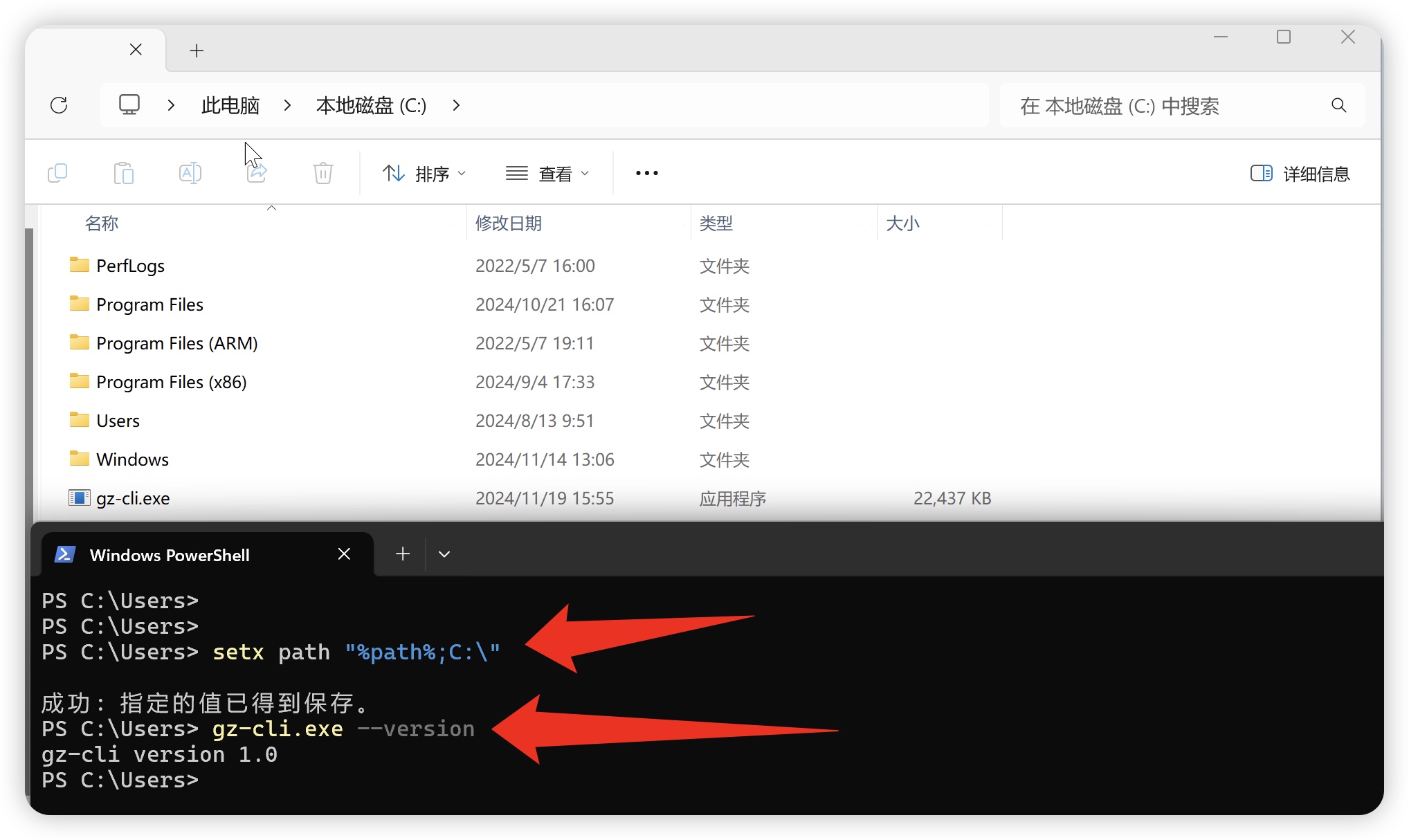Click the copy icon in toolbar
Screen dimensions: 1409x840
57,173
